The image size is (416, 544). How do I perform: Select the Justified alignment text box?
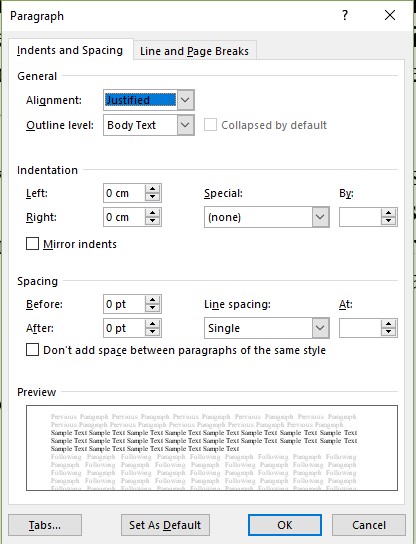pyautogui.click(x=141, y=100)
